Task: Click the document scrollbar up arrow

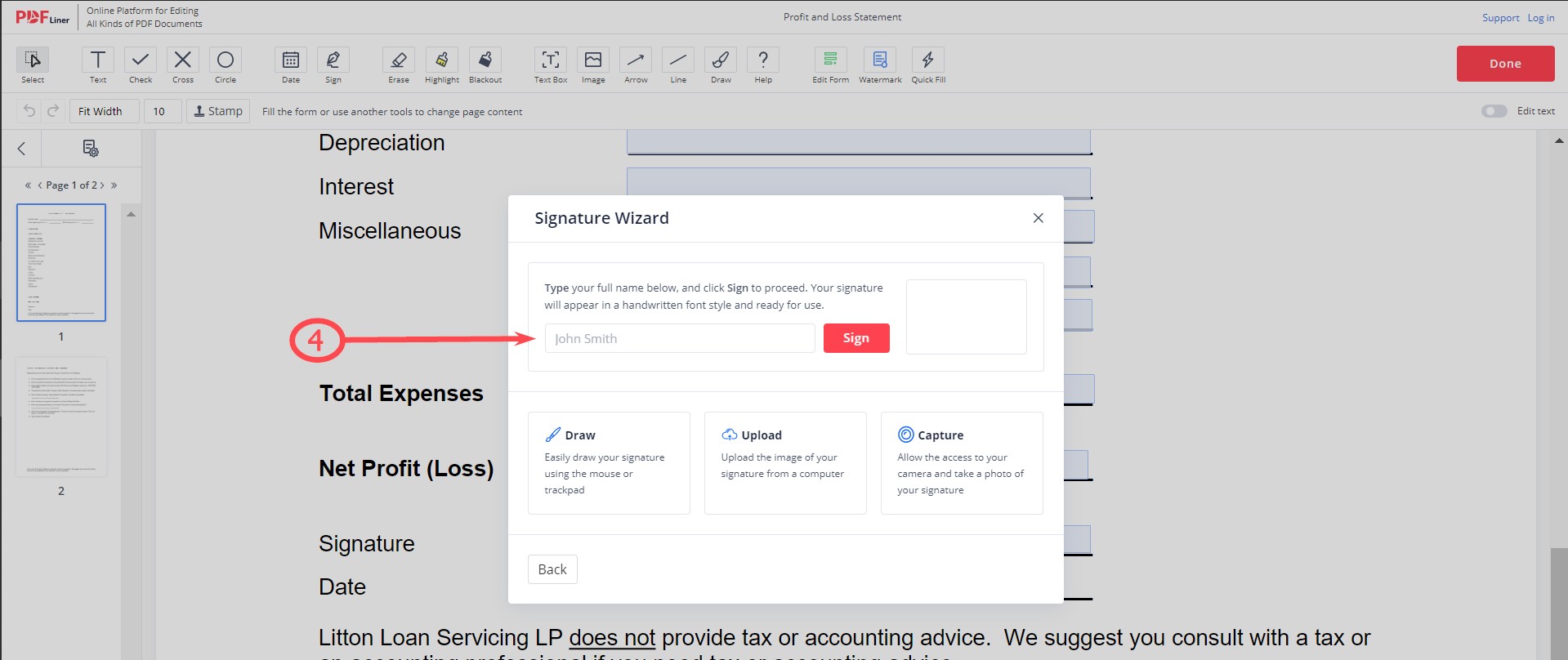Action: [1559, 140]
